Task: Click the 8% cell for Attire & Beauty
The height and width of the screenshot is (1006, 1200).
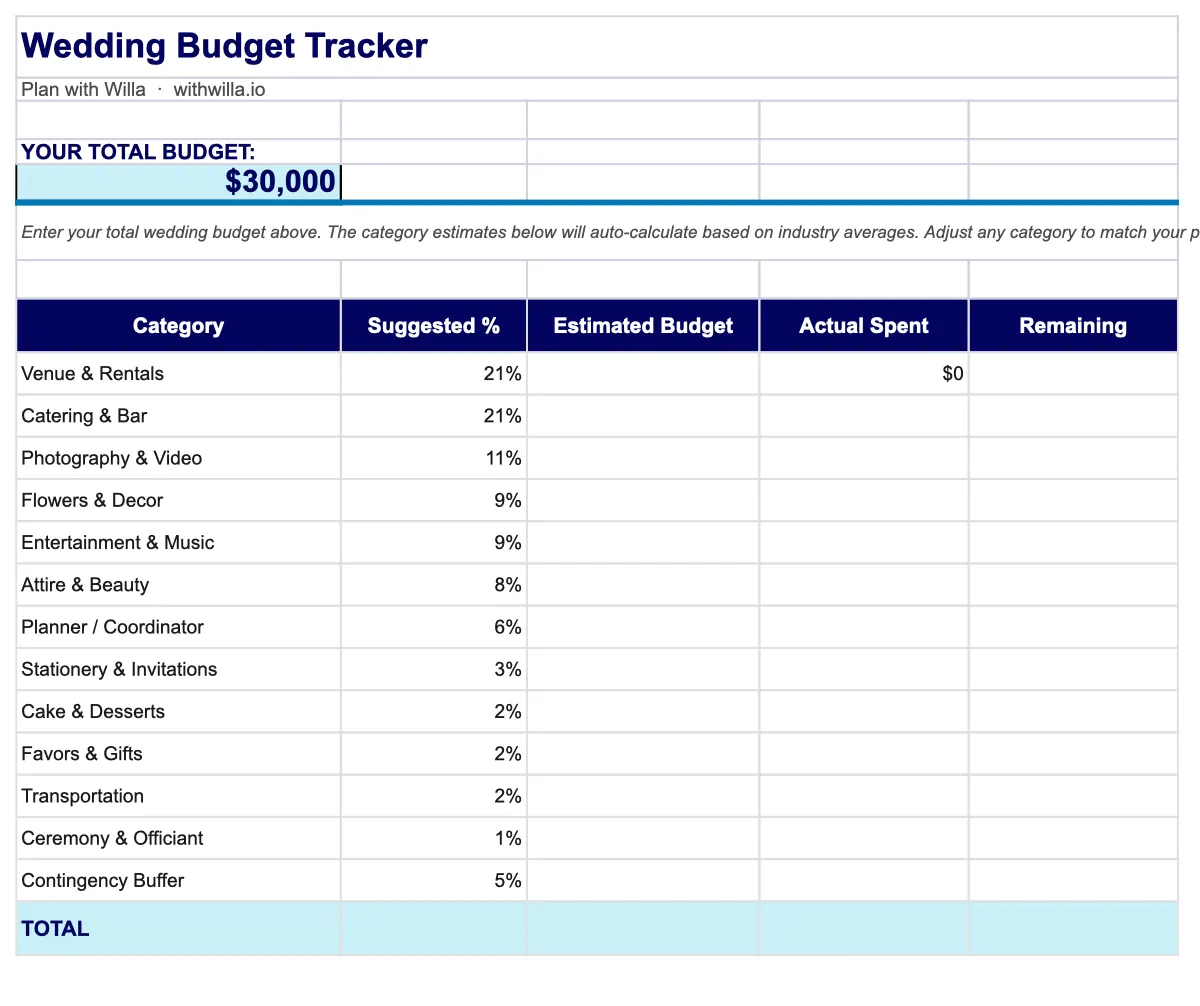Action: point(433,585)
